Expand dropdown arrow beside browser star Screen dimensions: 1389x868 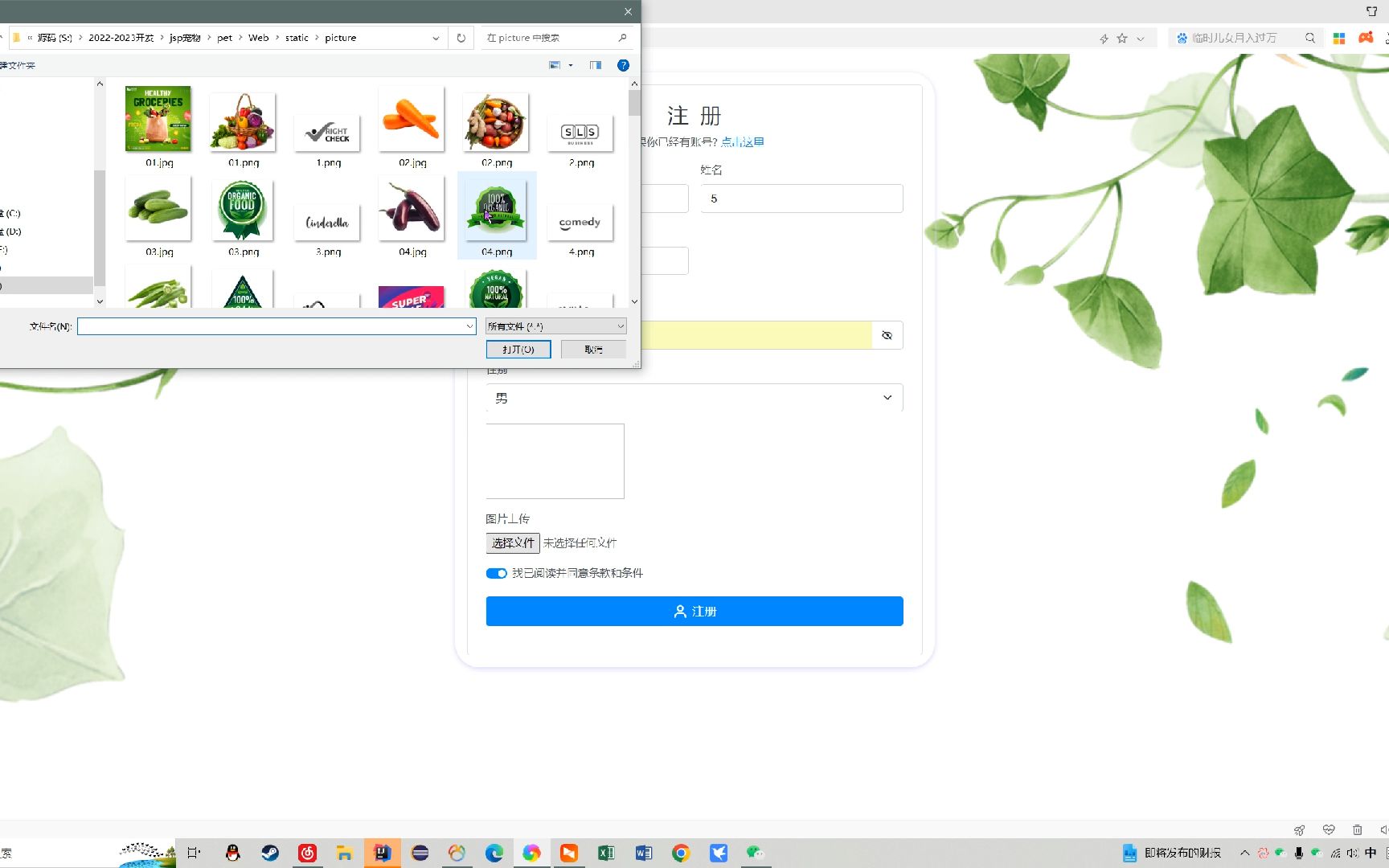(1140, 39)
